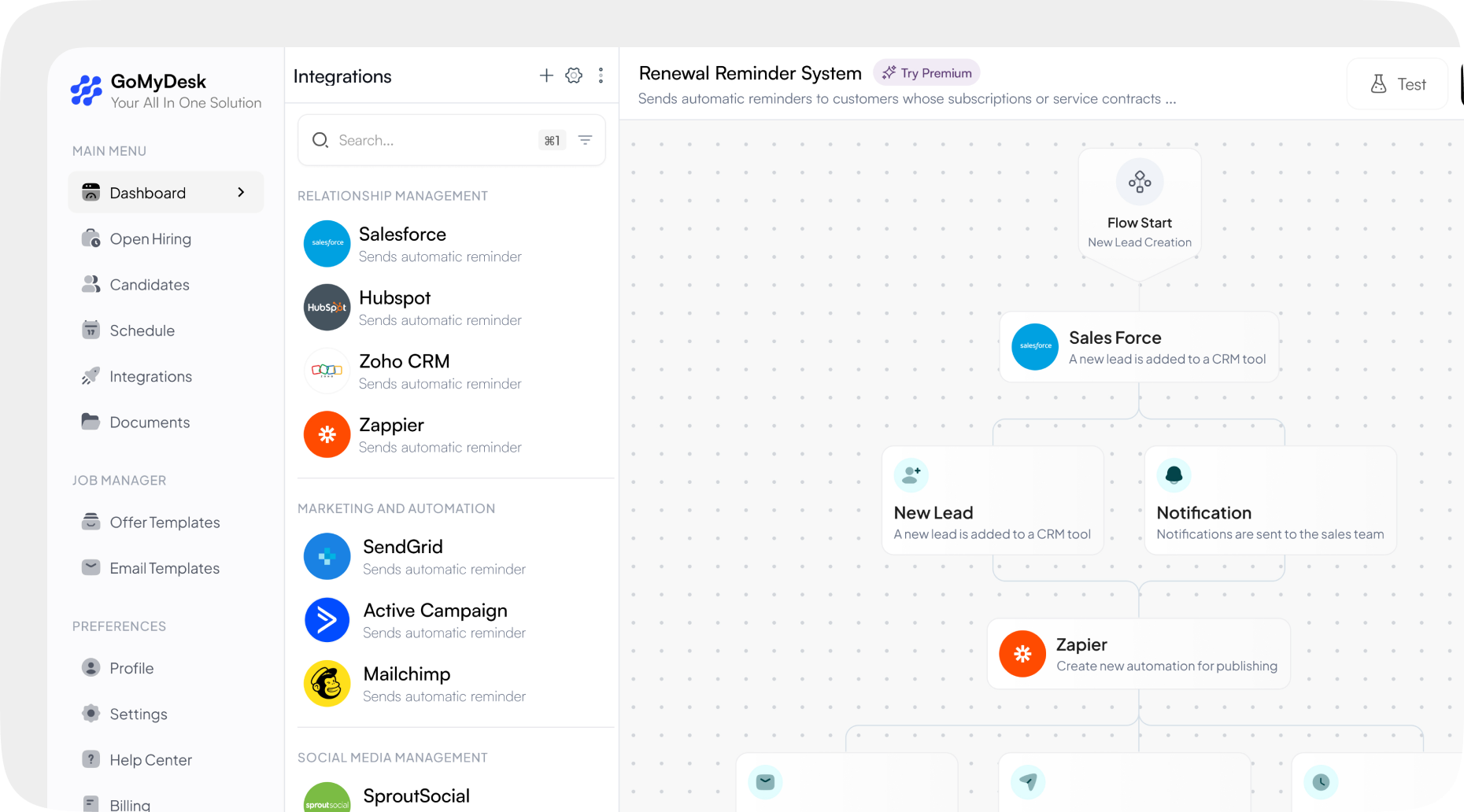Click the Documents folder icon
The image size is (1464, 812).
91,422
